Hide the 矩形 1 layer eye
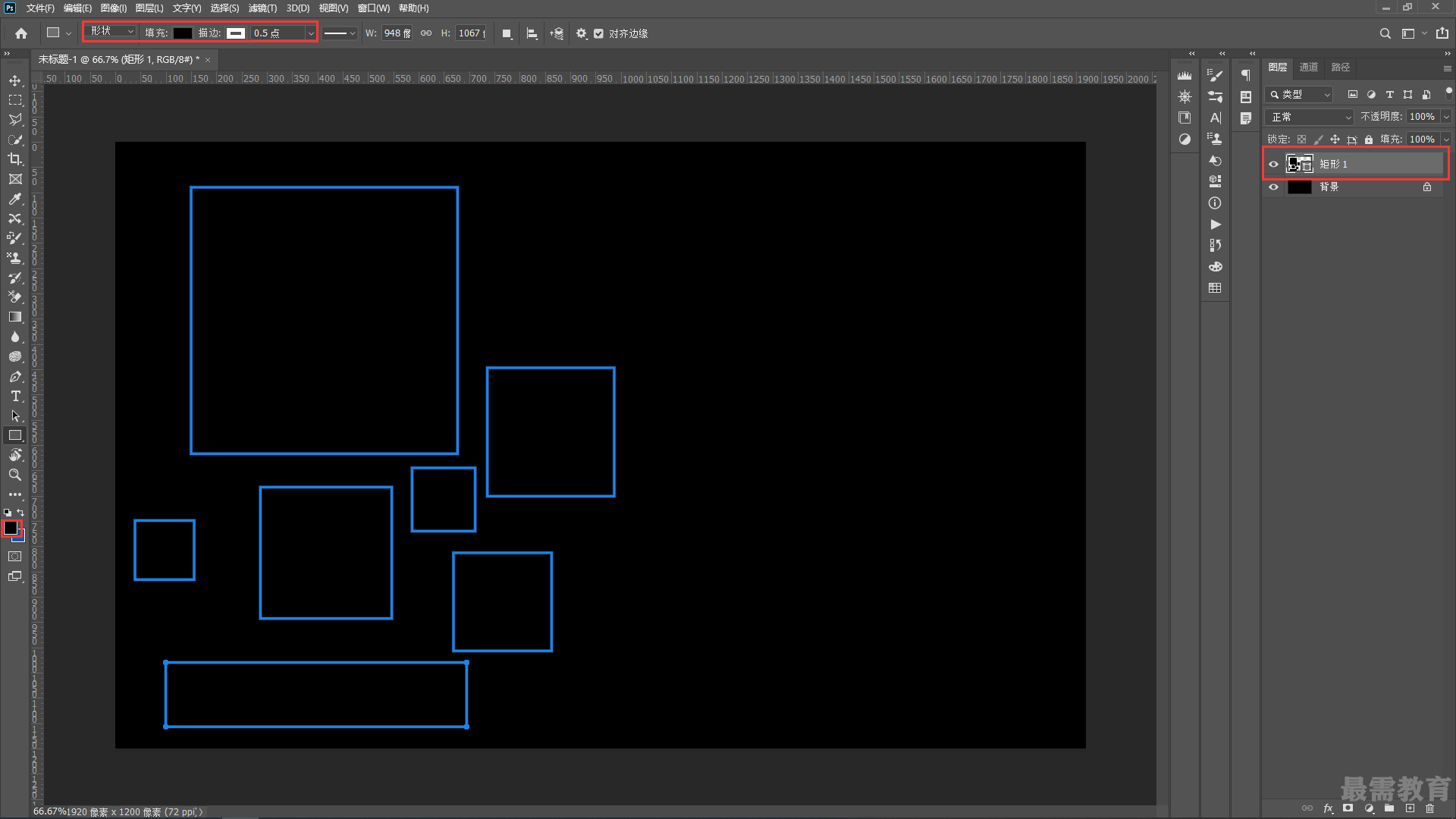 tap(1274, 164)
